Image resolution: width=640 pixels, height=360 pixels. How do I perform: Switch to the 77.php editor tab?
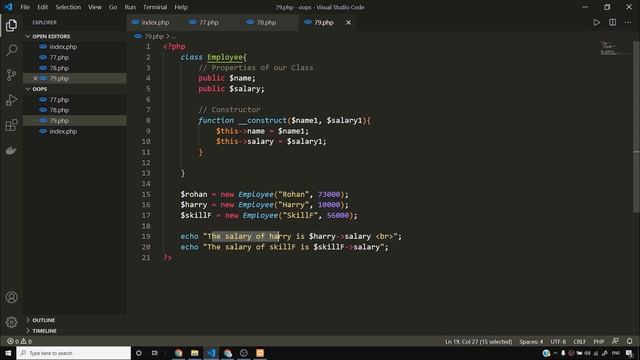tap(209, 22)
